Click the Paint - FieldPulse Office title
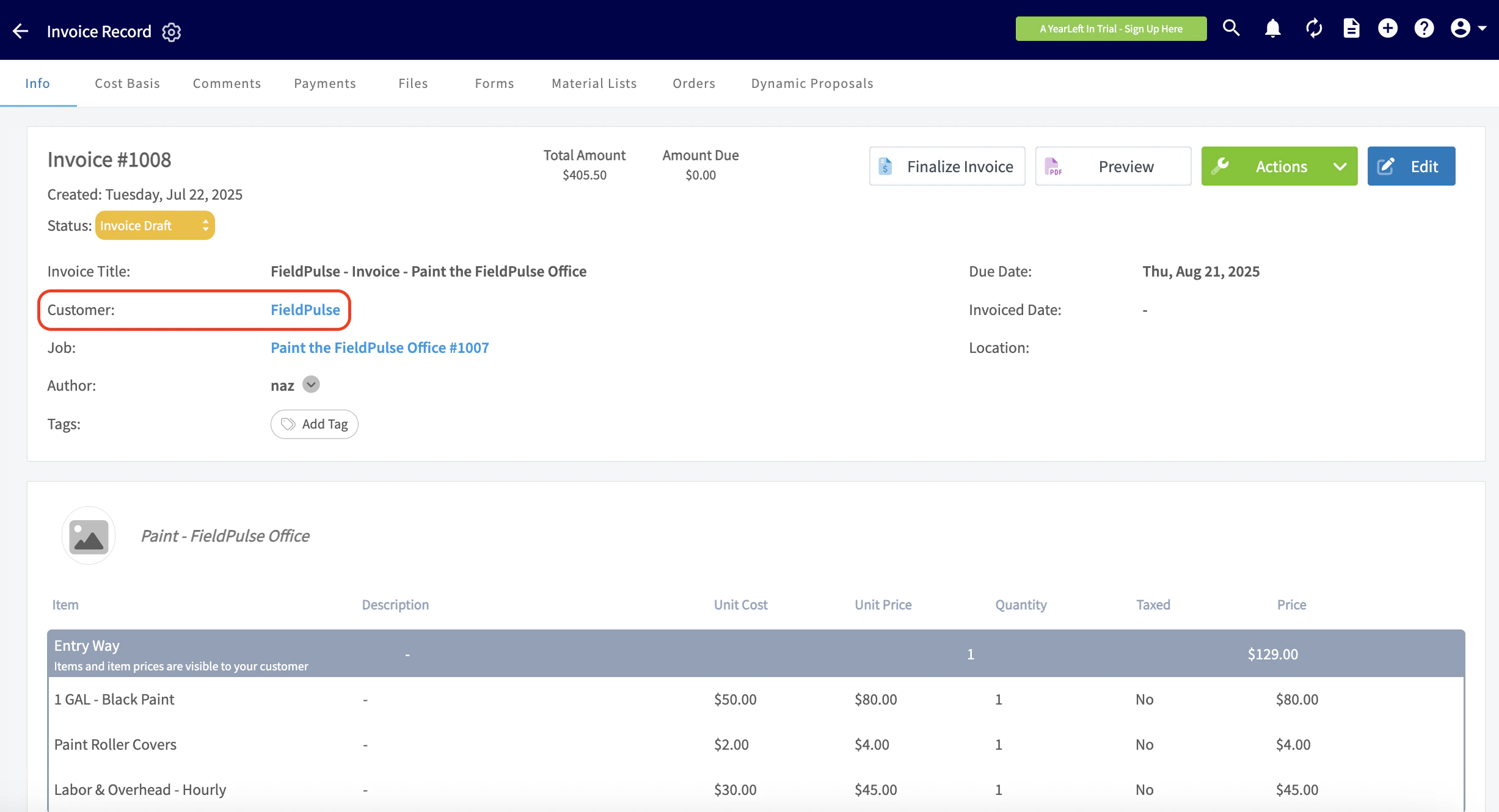This screenshot has width=1499, height=812. [225, 535]
